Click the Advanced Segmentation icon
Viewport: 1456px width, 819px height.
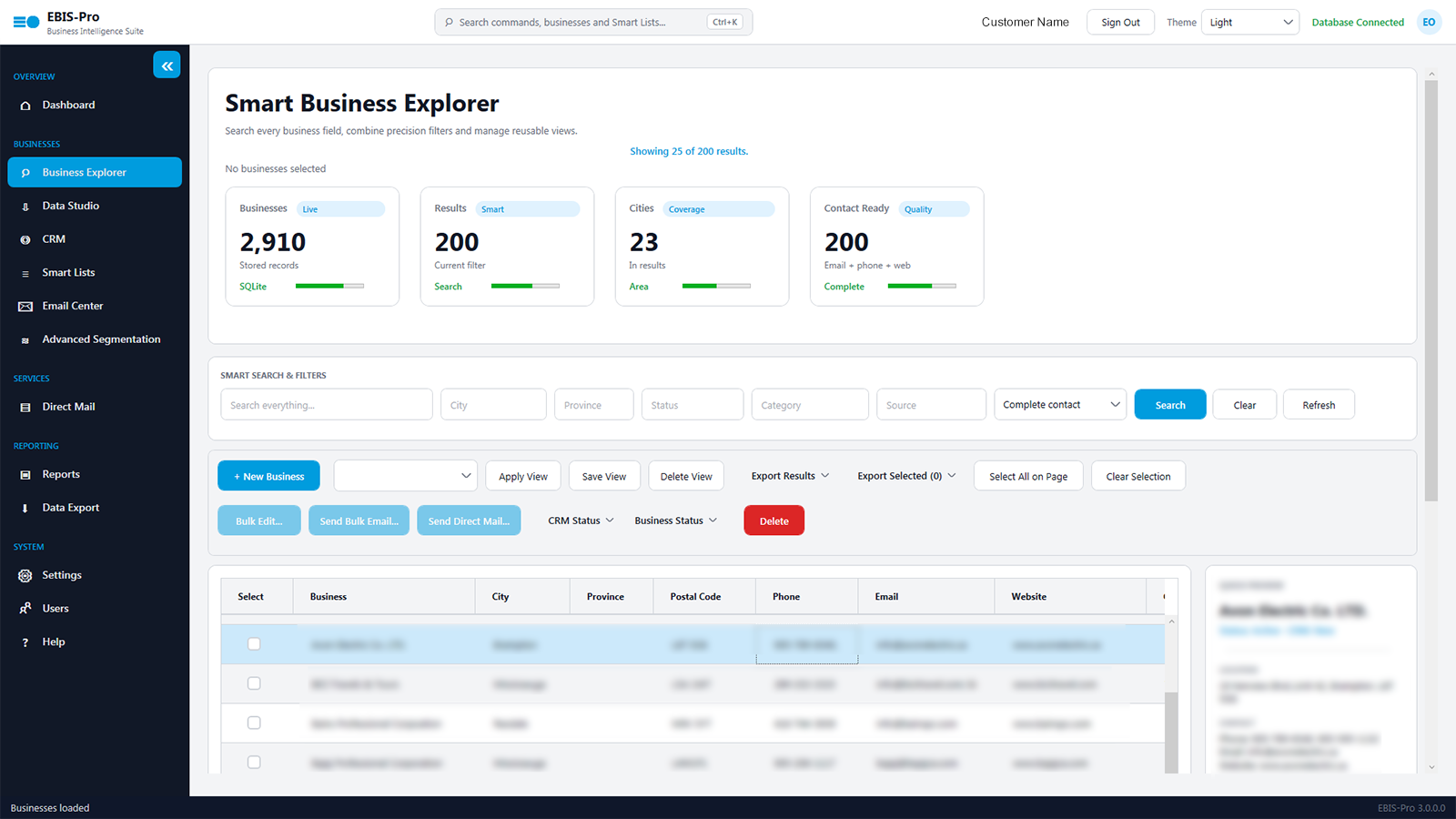[x=25, y=340]
